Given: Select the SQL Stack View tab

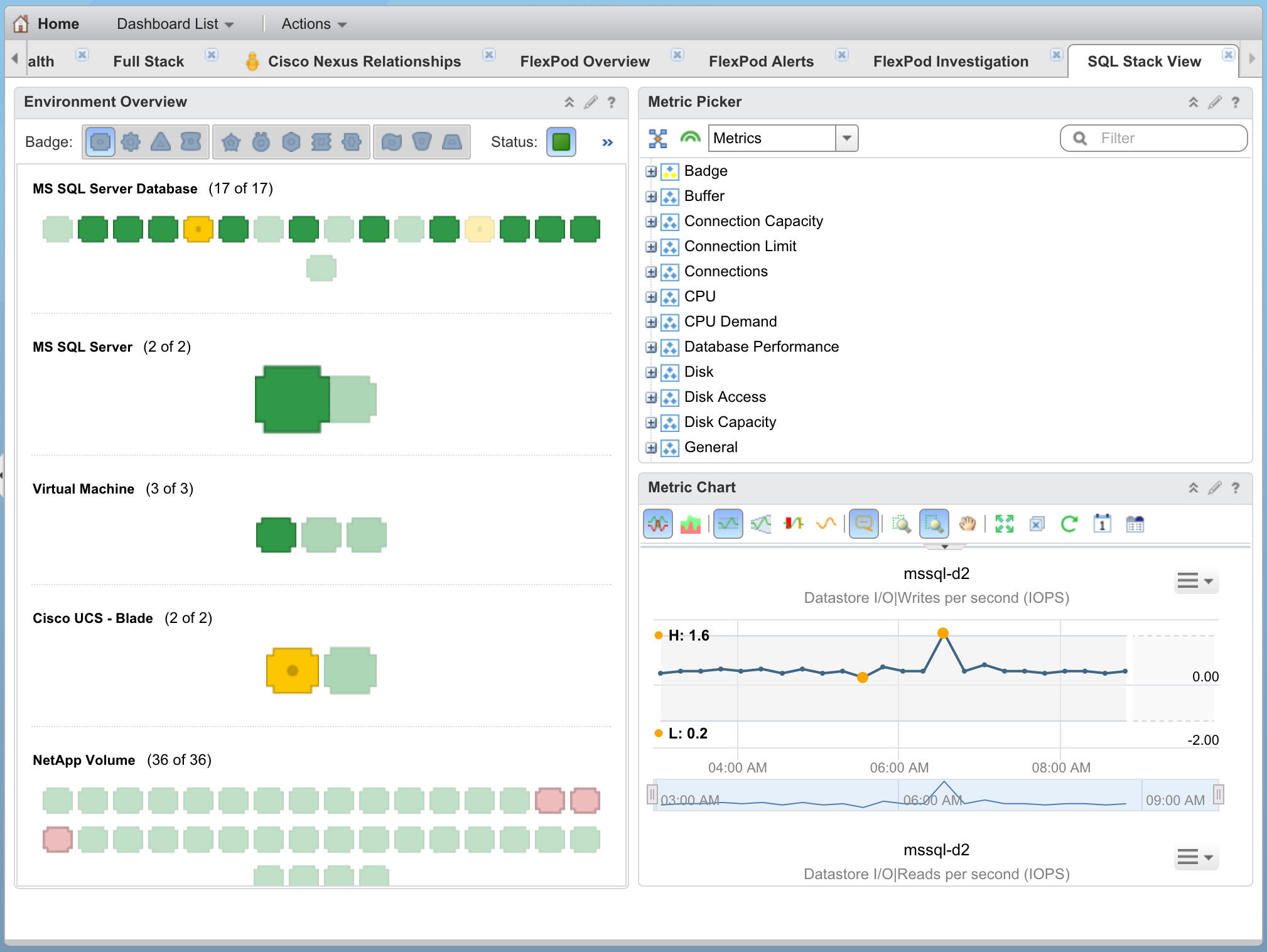Looking at the screenshot, I should 1144,62.
